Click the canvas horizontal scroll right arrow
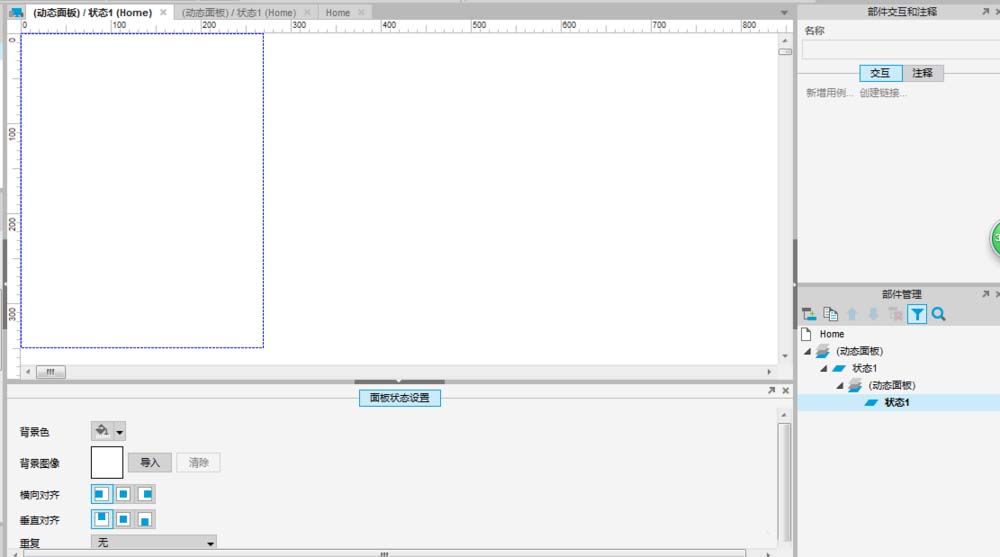The width and height of the screenshot is (1000, 557). pos(769,371)
